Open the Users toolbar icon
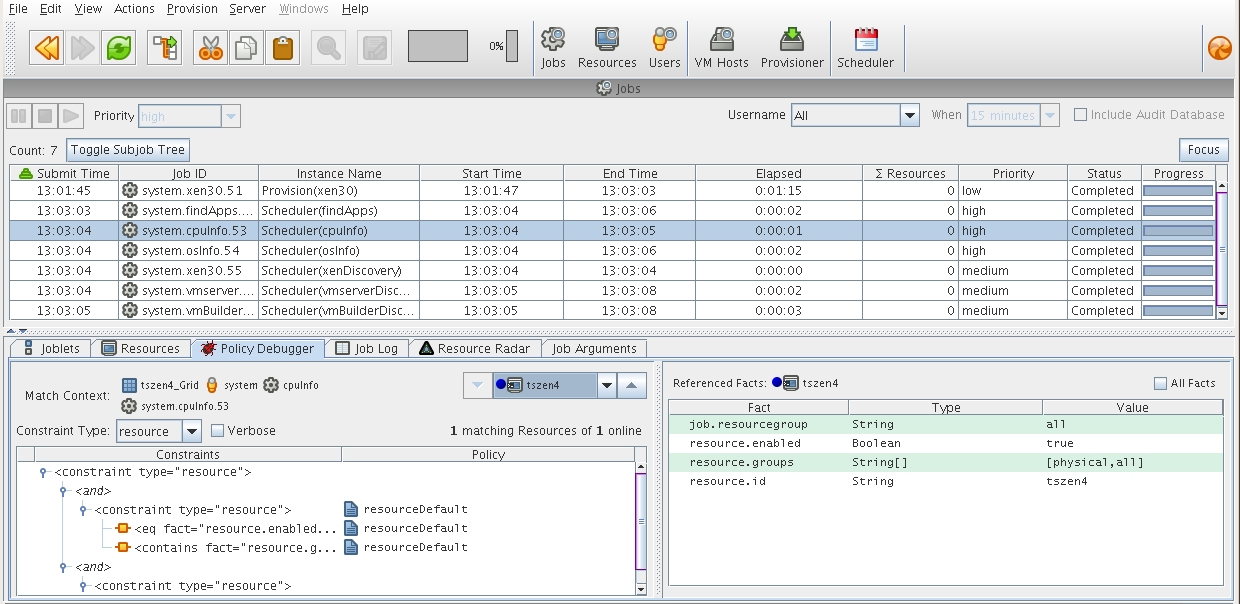The width and height of the screenshot is (1240, 604). pos(664,47)
